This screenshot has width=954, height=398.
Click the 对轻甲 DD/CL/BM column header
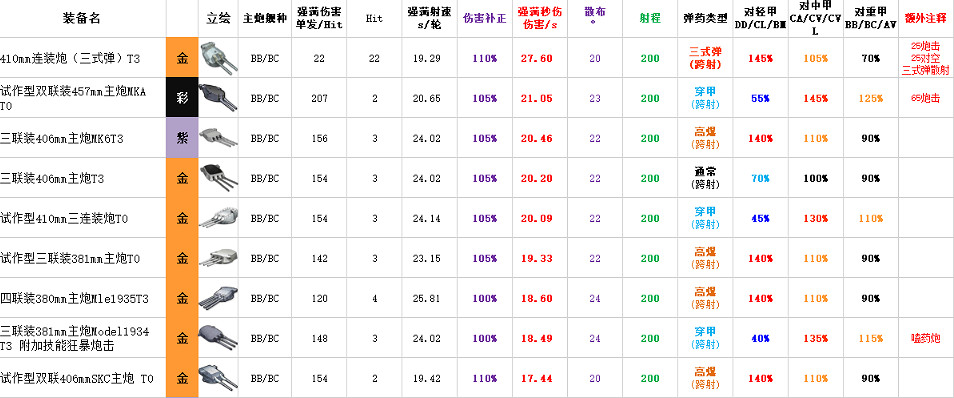click(761, 18)
